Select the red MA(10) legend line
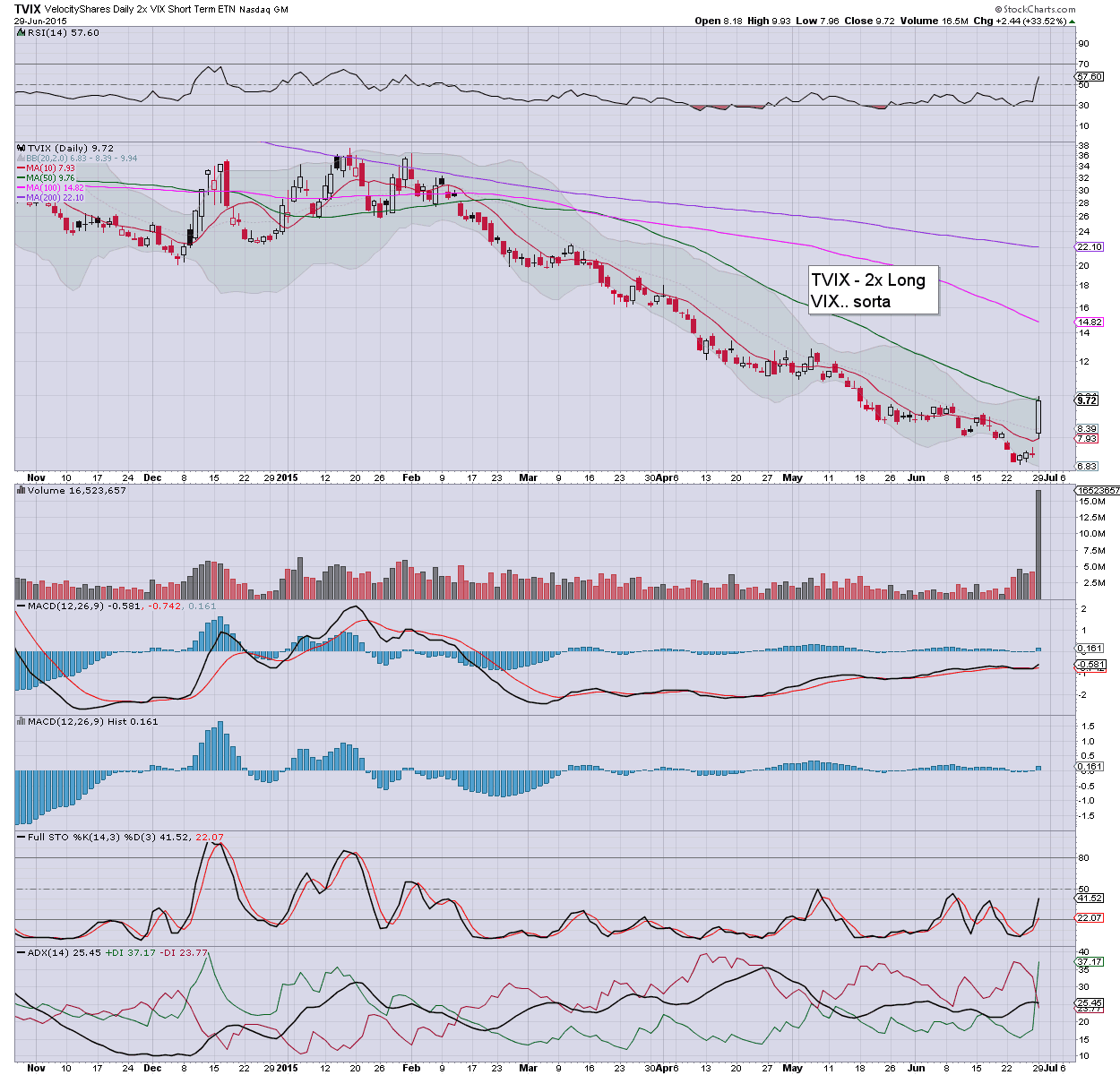This screenshot has width=1120, height=1075. (47, 168)
